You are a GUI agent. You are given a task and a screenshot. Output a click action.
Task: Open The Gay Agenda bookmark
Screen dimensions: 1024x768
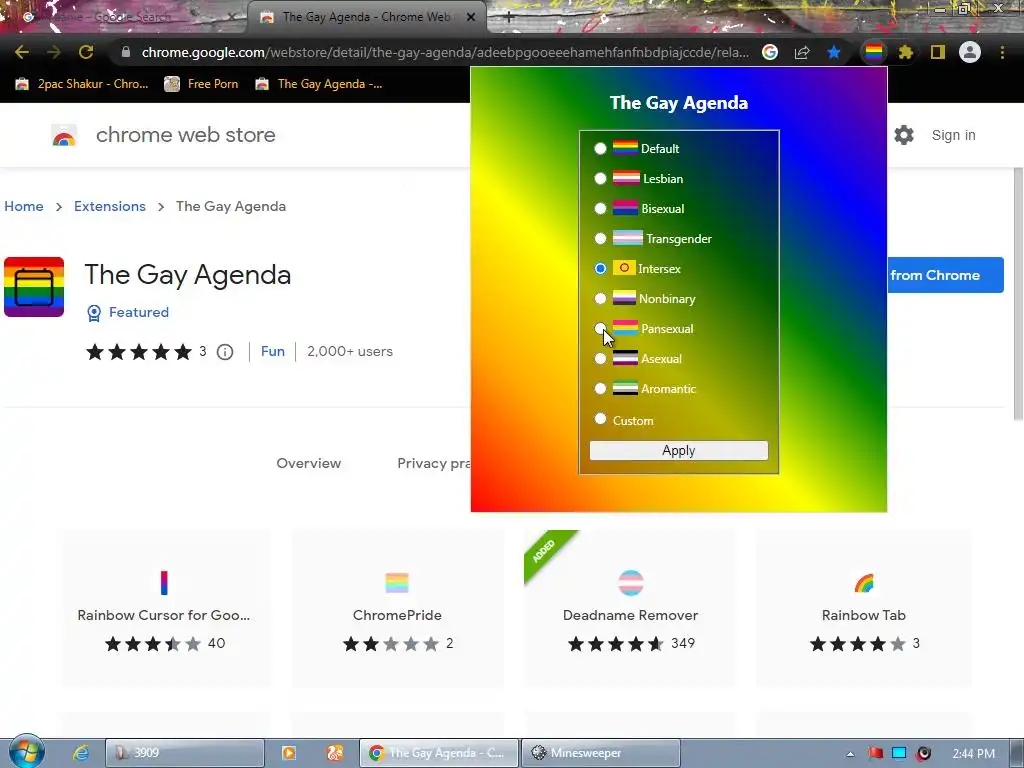319,84
